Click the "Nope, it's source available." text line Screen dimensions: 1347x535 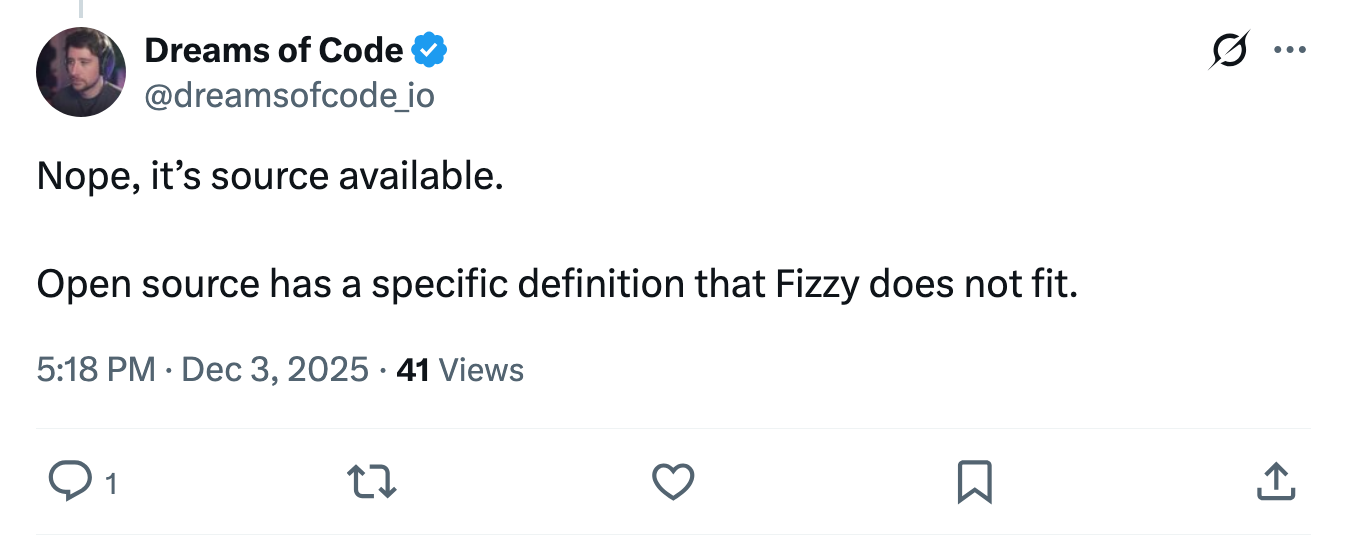coord(270,176)
